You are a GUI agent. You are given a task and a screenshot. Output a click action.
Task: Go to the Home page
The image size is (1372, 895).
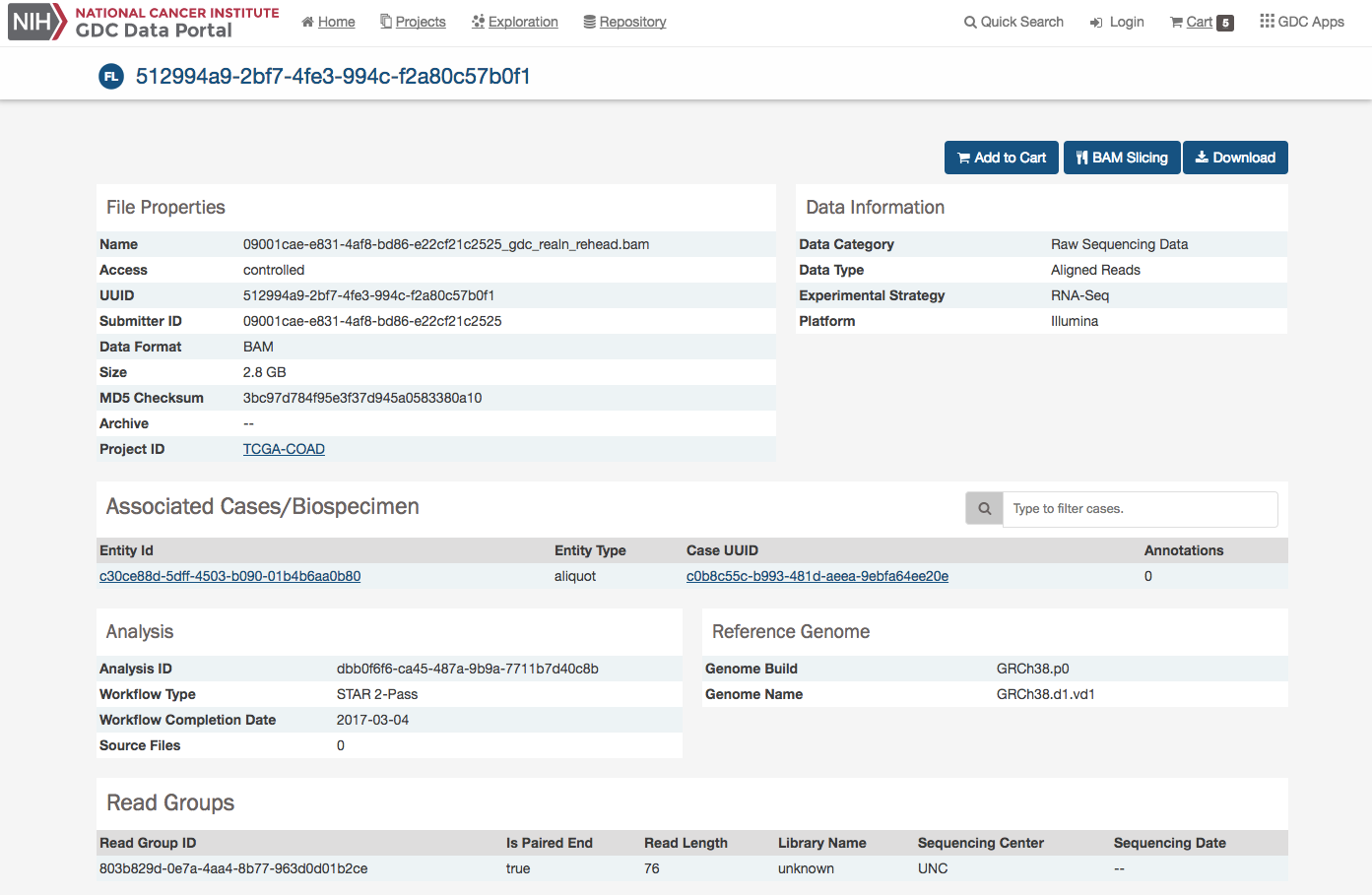coord(328,22)
